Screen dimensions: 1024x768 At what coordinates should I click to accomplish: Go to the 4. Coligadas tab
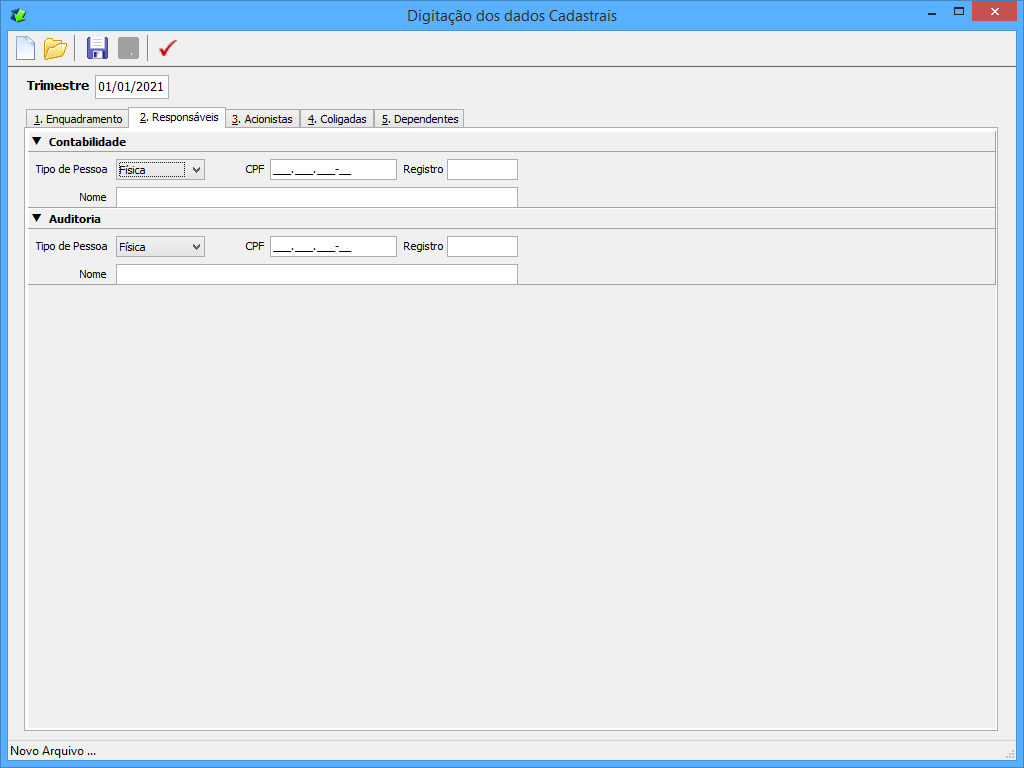(x=337, y=119)
